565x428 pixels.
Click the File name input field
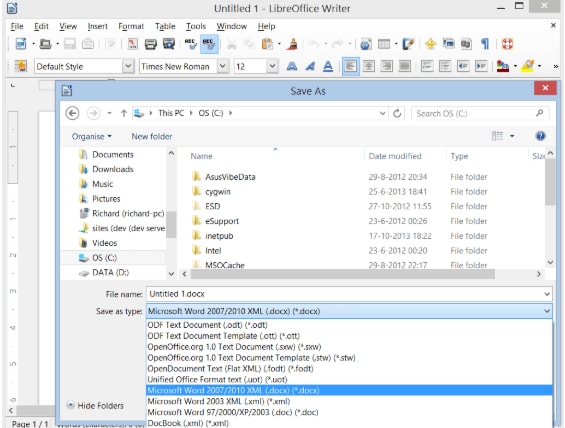click(x=349, y=294)
